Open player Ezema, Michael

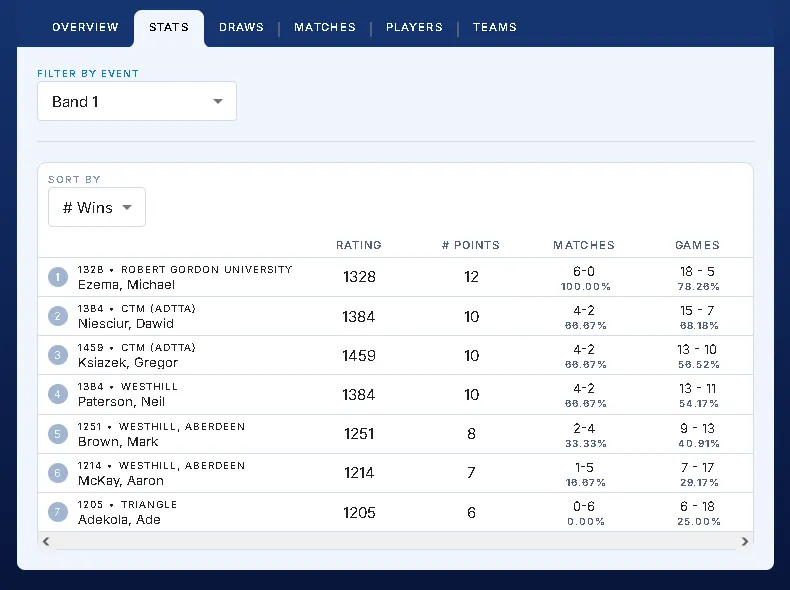pos(126,285)
